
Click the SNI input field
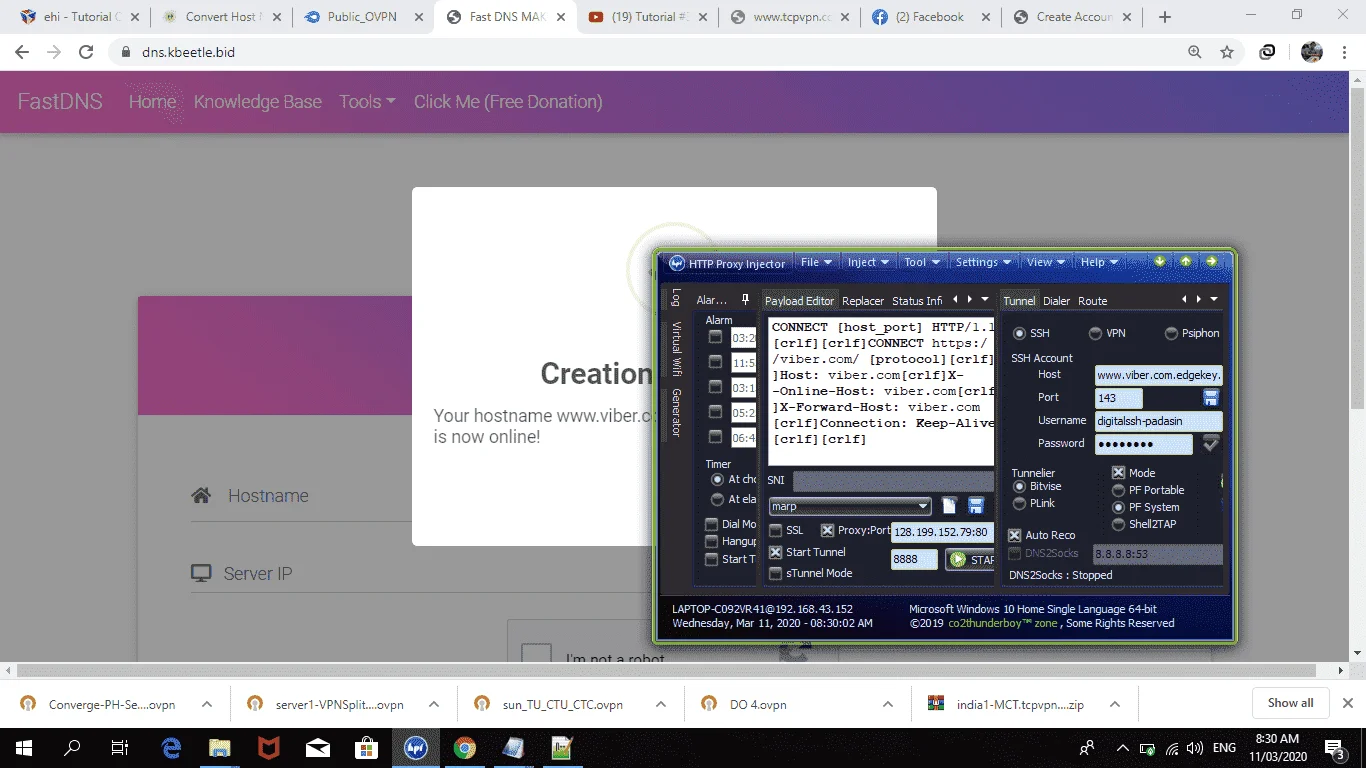coord(893,481)
